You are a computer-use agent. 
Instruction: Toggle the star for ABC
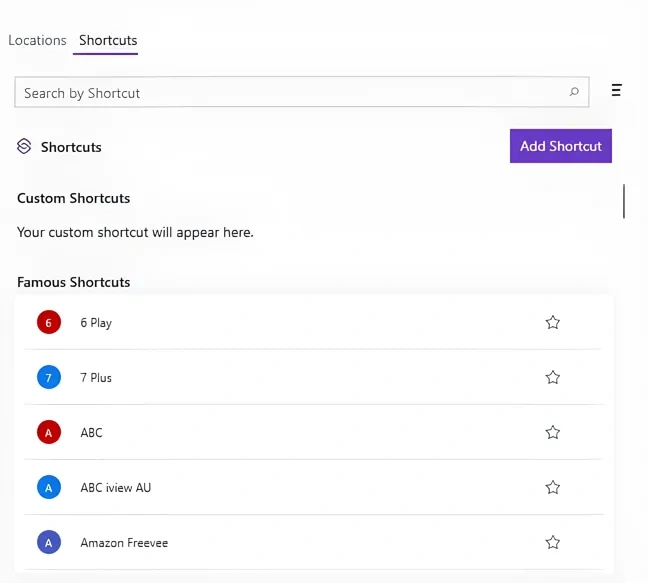coord(553,432)
